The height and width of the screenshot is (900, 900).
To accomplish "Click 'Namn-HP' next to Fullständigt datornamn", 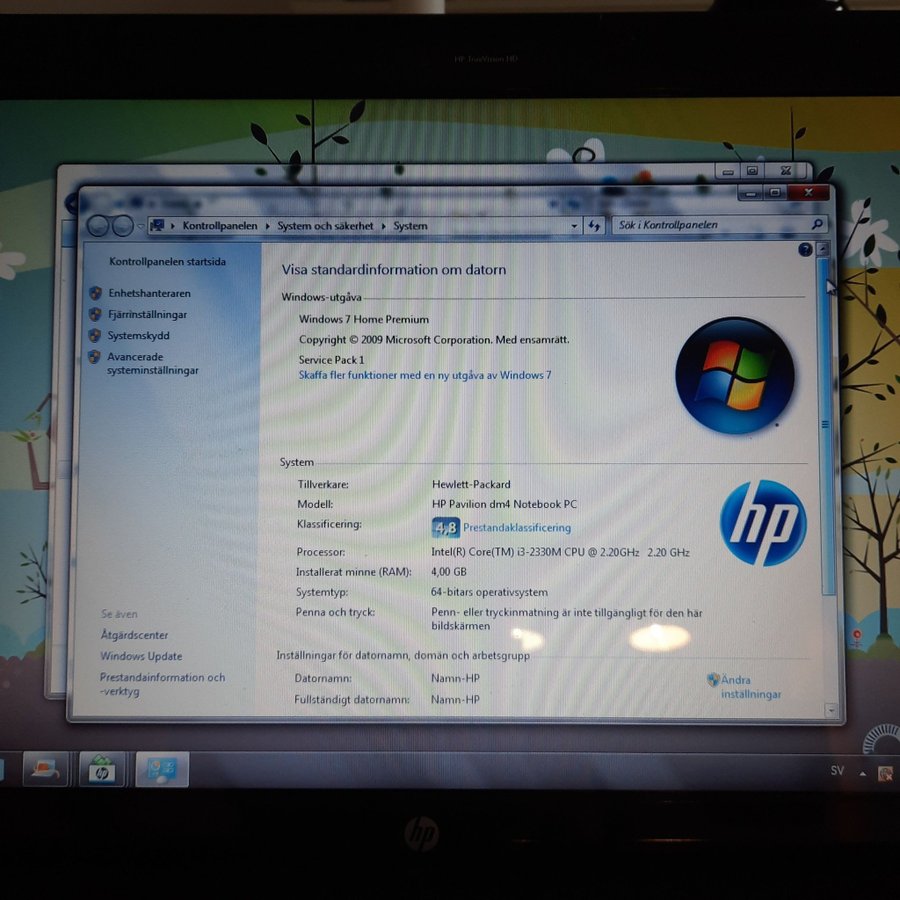I will 455,700.
